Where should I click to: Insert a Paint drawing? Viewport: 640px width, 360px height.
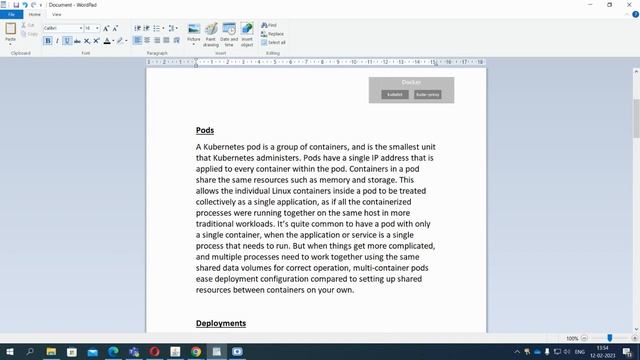coord(211,35)
